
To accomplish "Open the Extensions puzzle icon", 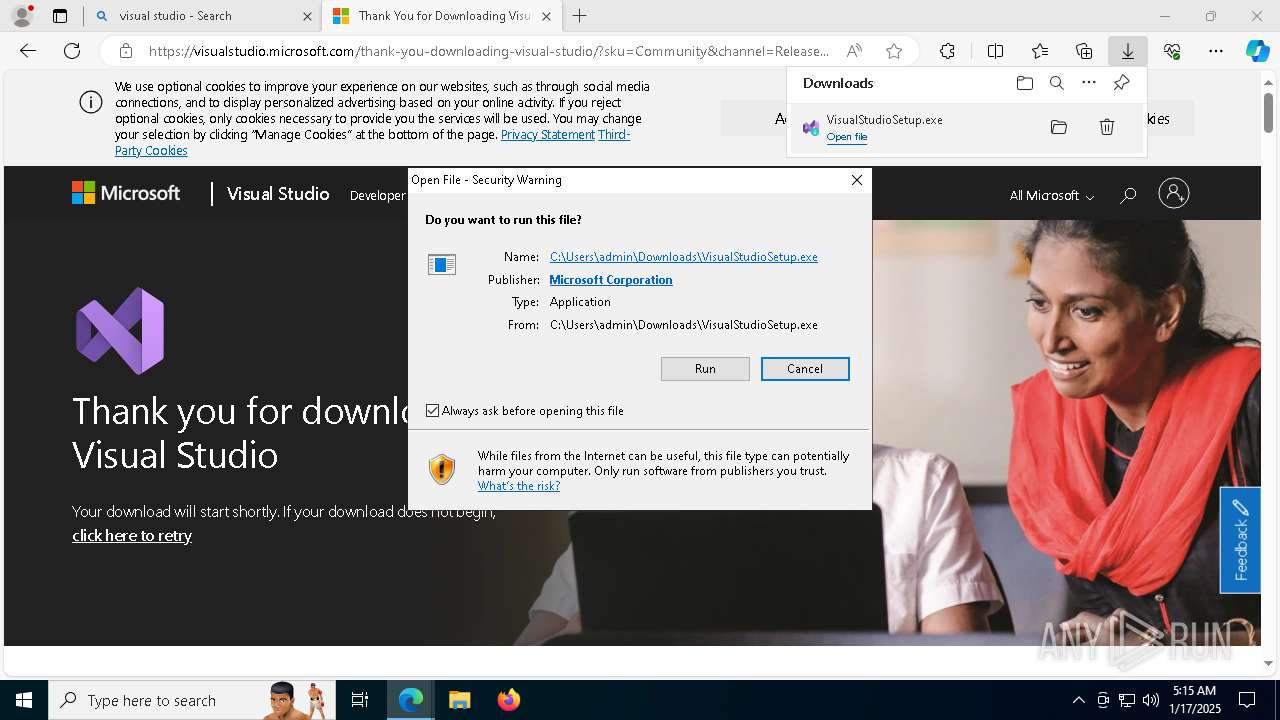I will [x=947, y=51].
